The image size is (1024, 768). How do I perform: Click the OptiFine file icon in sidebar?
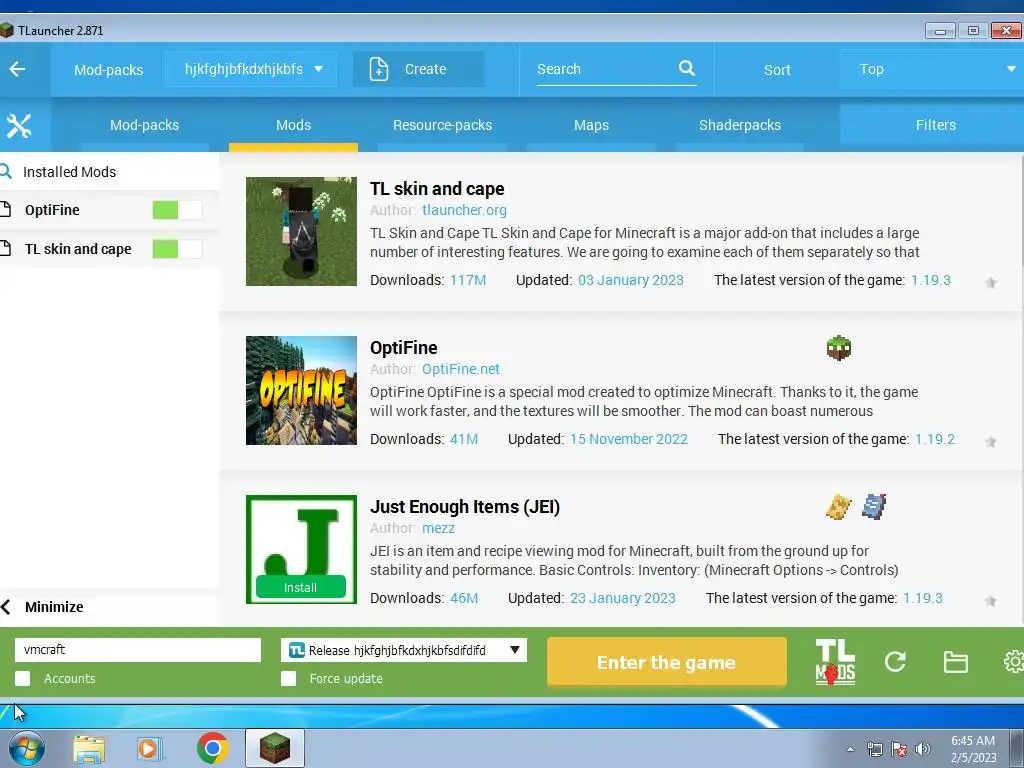pyautogui.click(x=5, y=210)
